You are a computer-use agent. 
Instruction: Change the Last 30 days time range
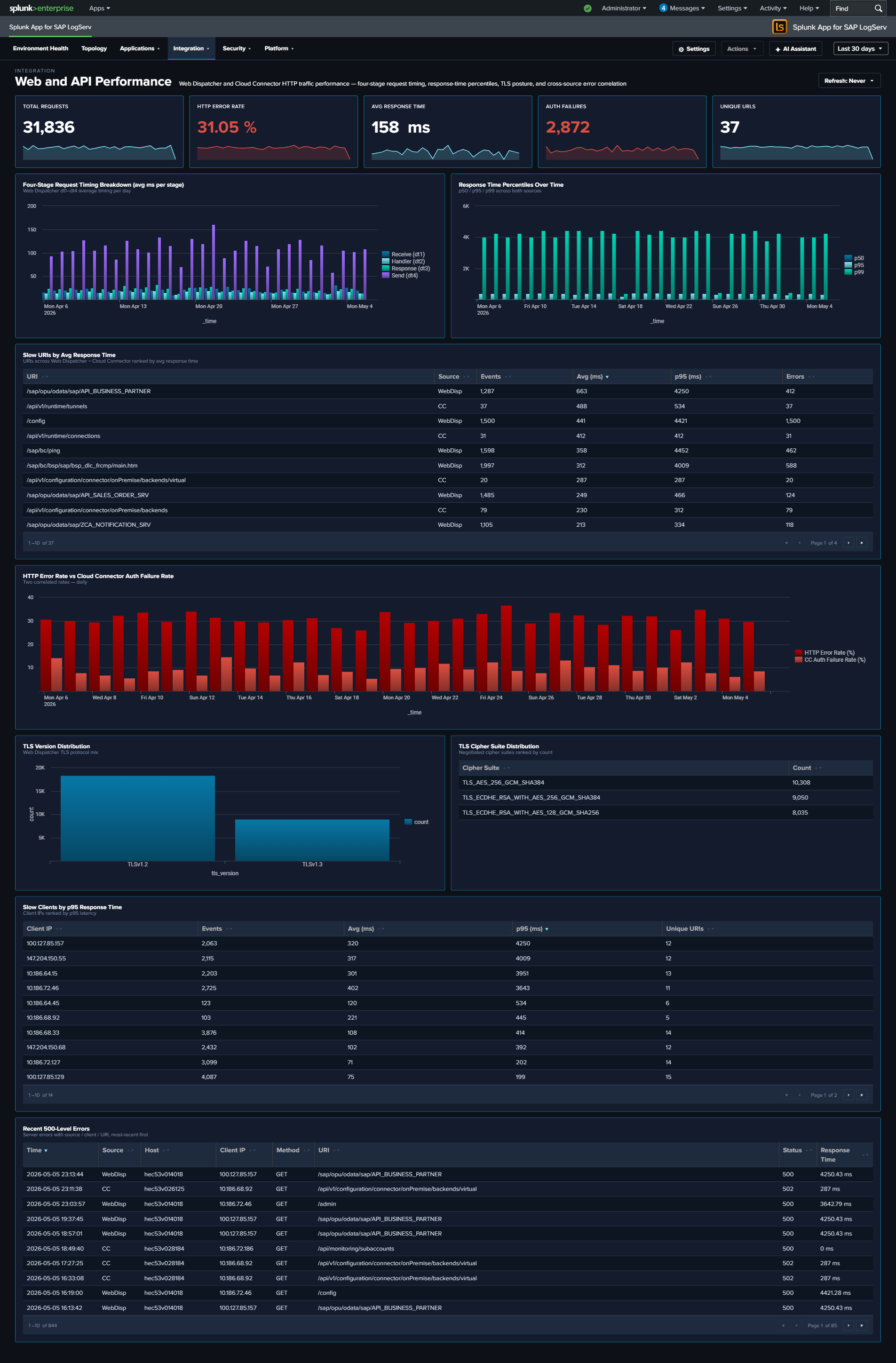pos(860,49)
